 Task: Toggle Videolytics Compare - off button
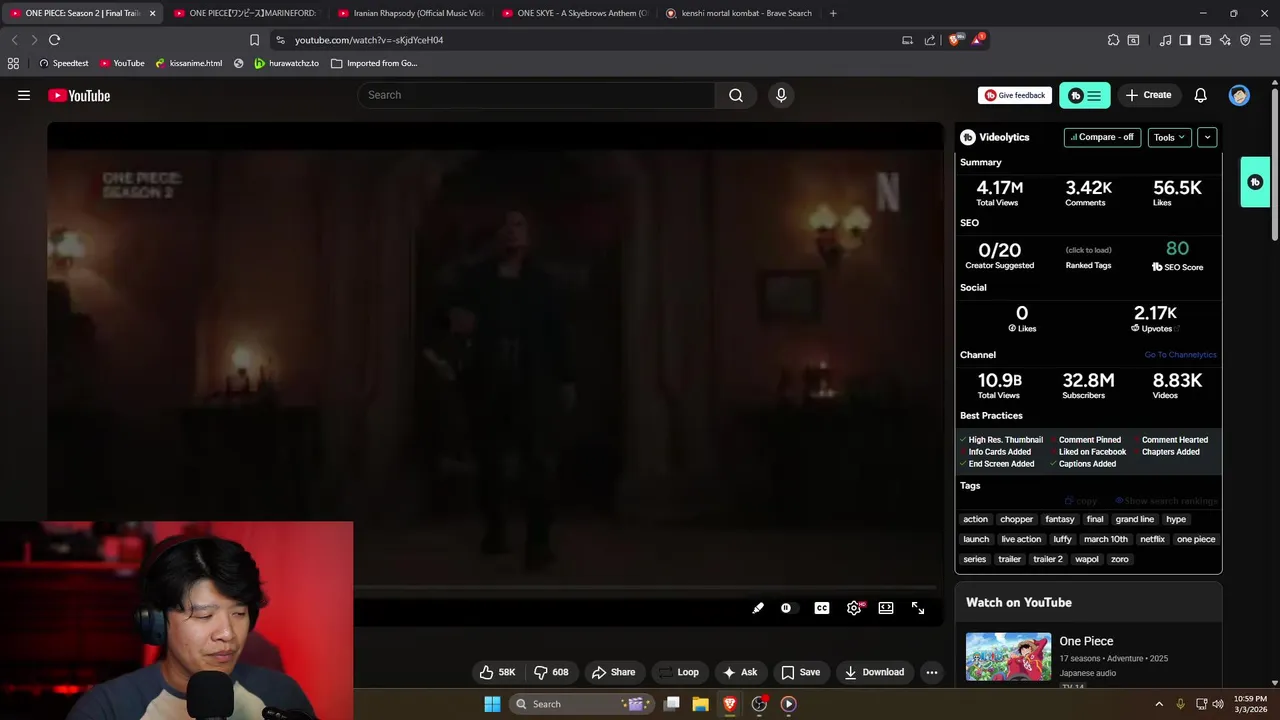(x=1102, y=137)
